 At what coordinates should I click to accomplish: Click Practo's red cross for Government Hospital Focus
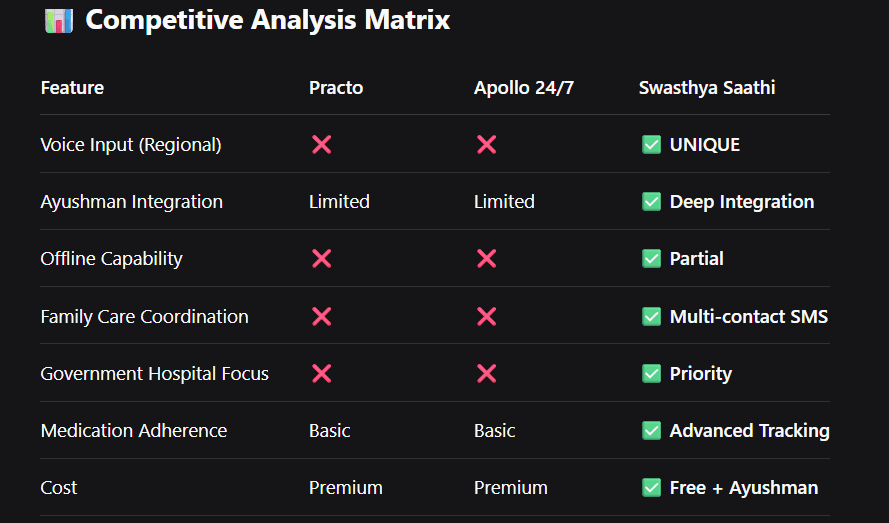click(x=321, y=374)
